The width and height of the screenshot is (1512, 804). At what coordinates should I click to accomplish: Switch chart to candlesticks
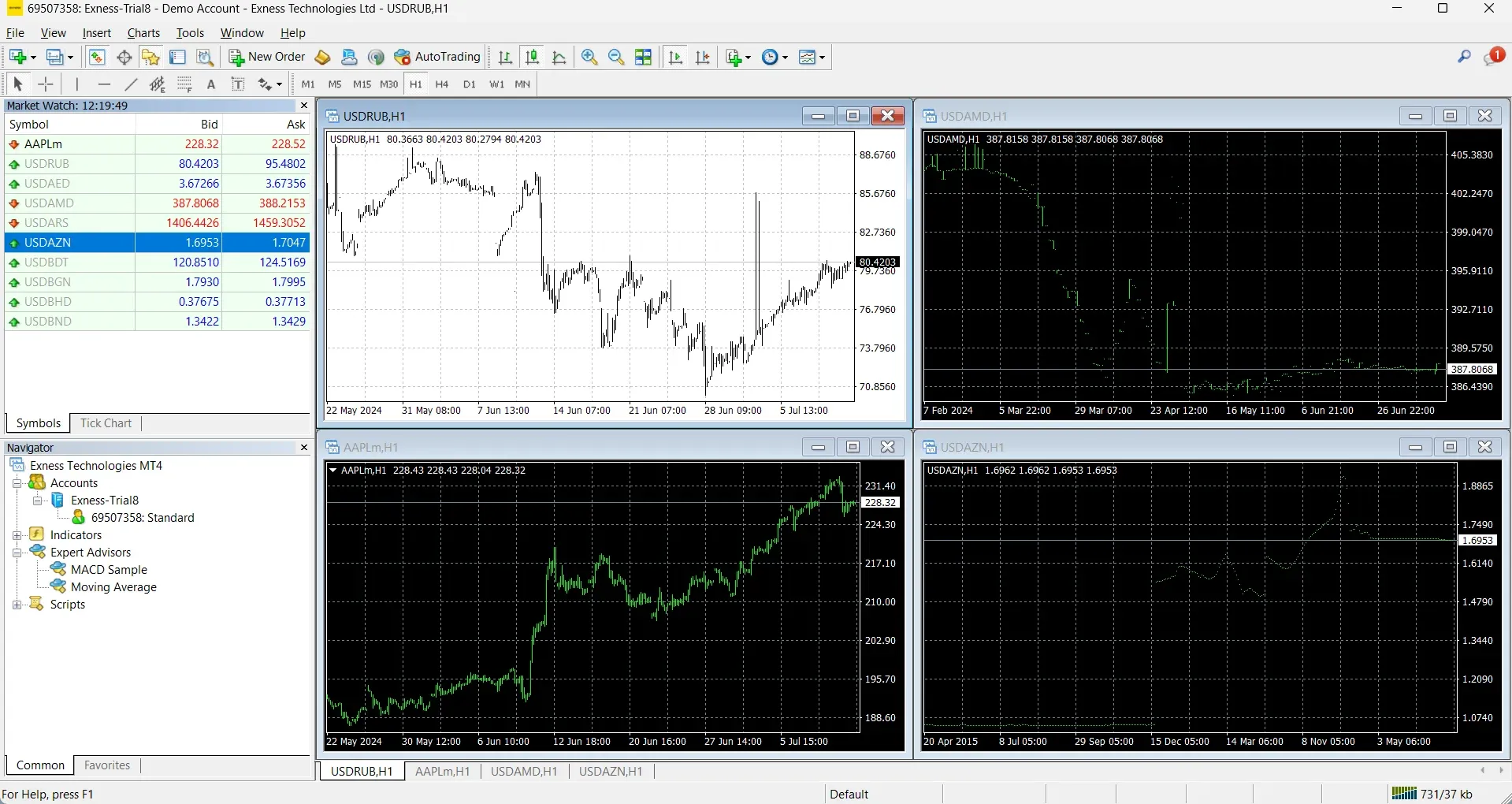pyautogui.click(x=532, y=57)
